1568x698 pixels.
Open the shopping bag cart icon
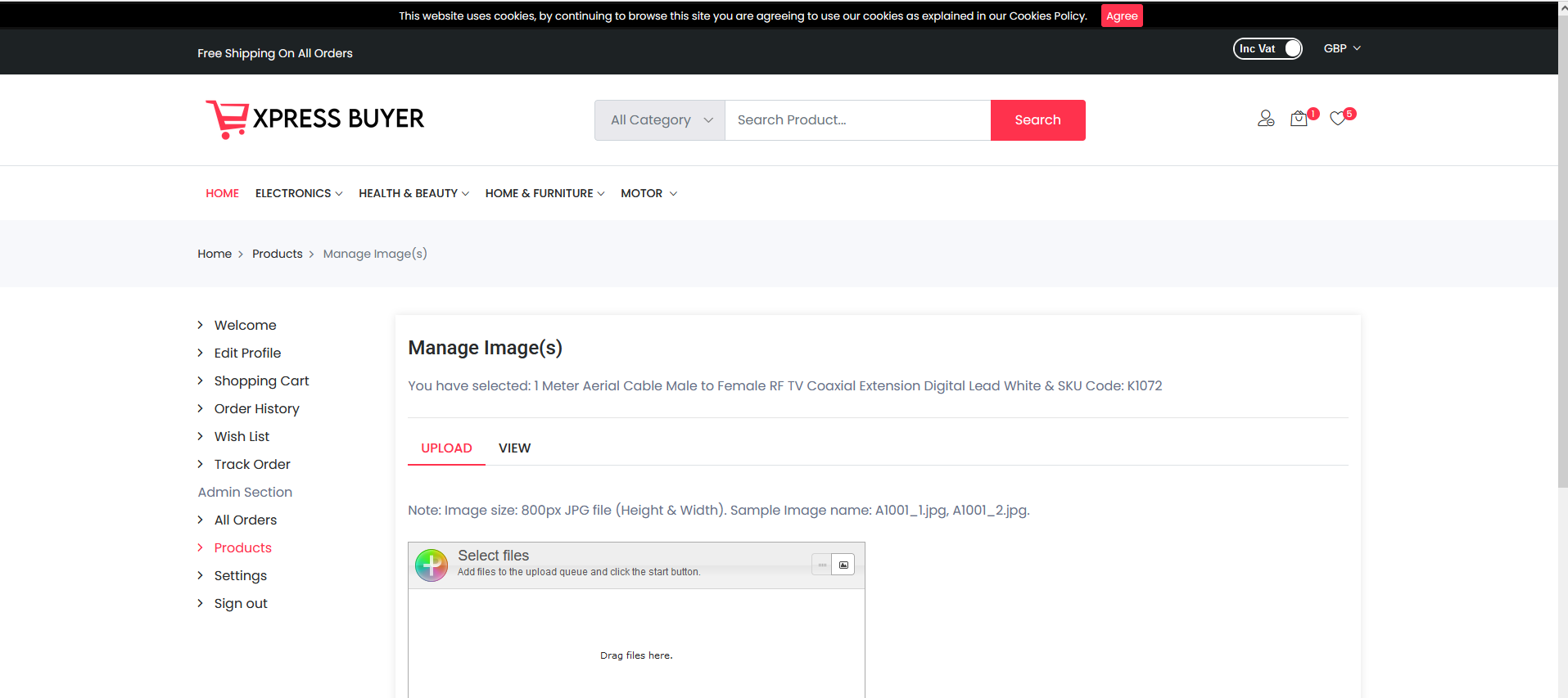coord(1299,119)
